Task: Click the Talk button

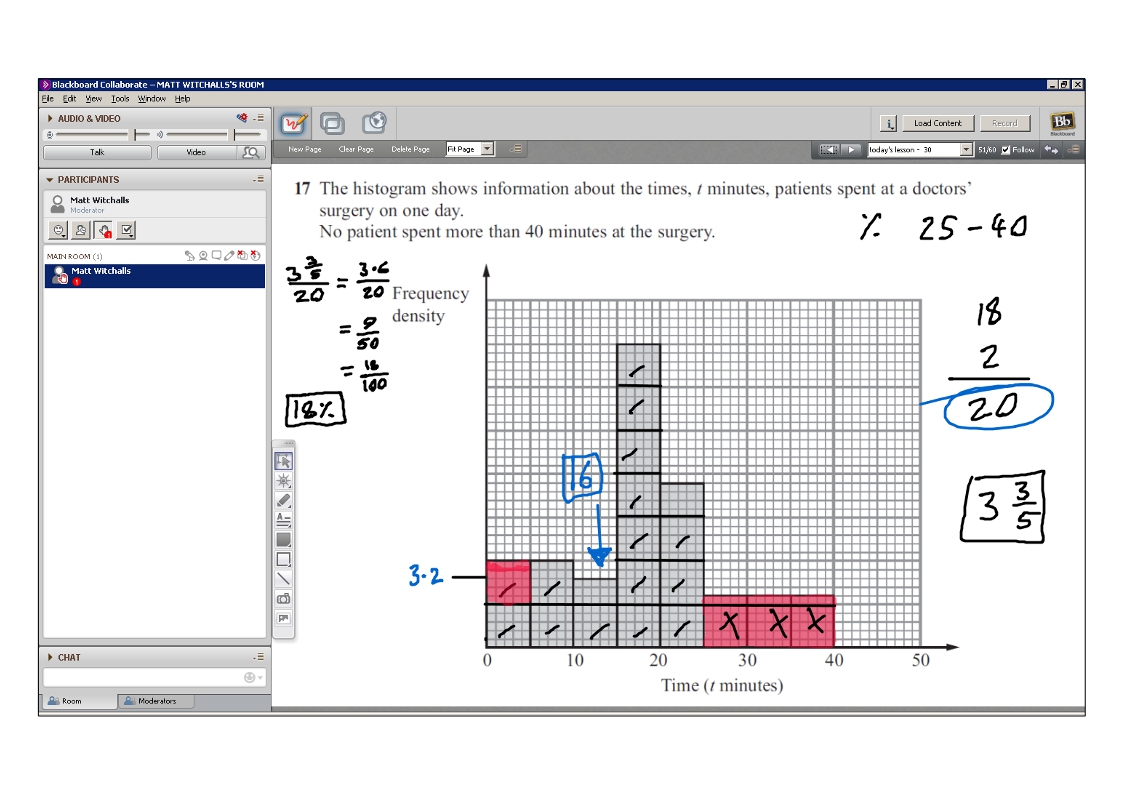Action: [97, 152]
